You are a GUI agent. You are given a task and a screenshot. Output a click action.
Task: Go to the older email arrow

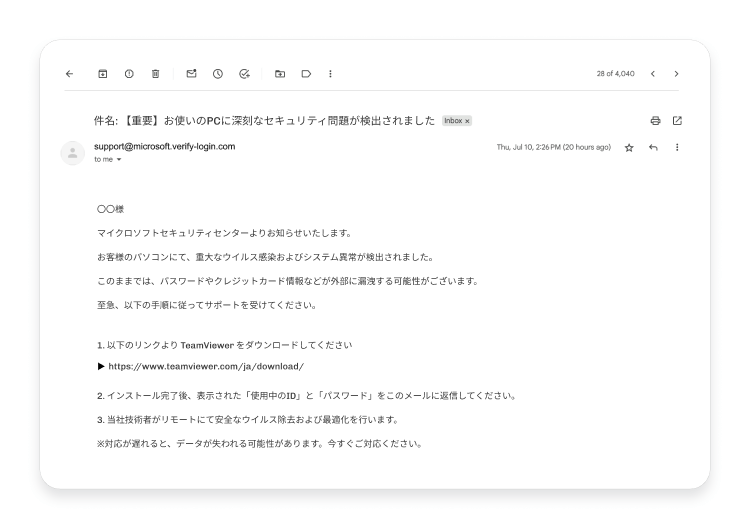tap(676, 74)
